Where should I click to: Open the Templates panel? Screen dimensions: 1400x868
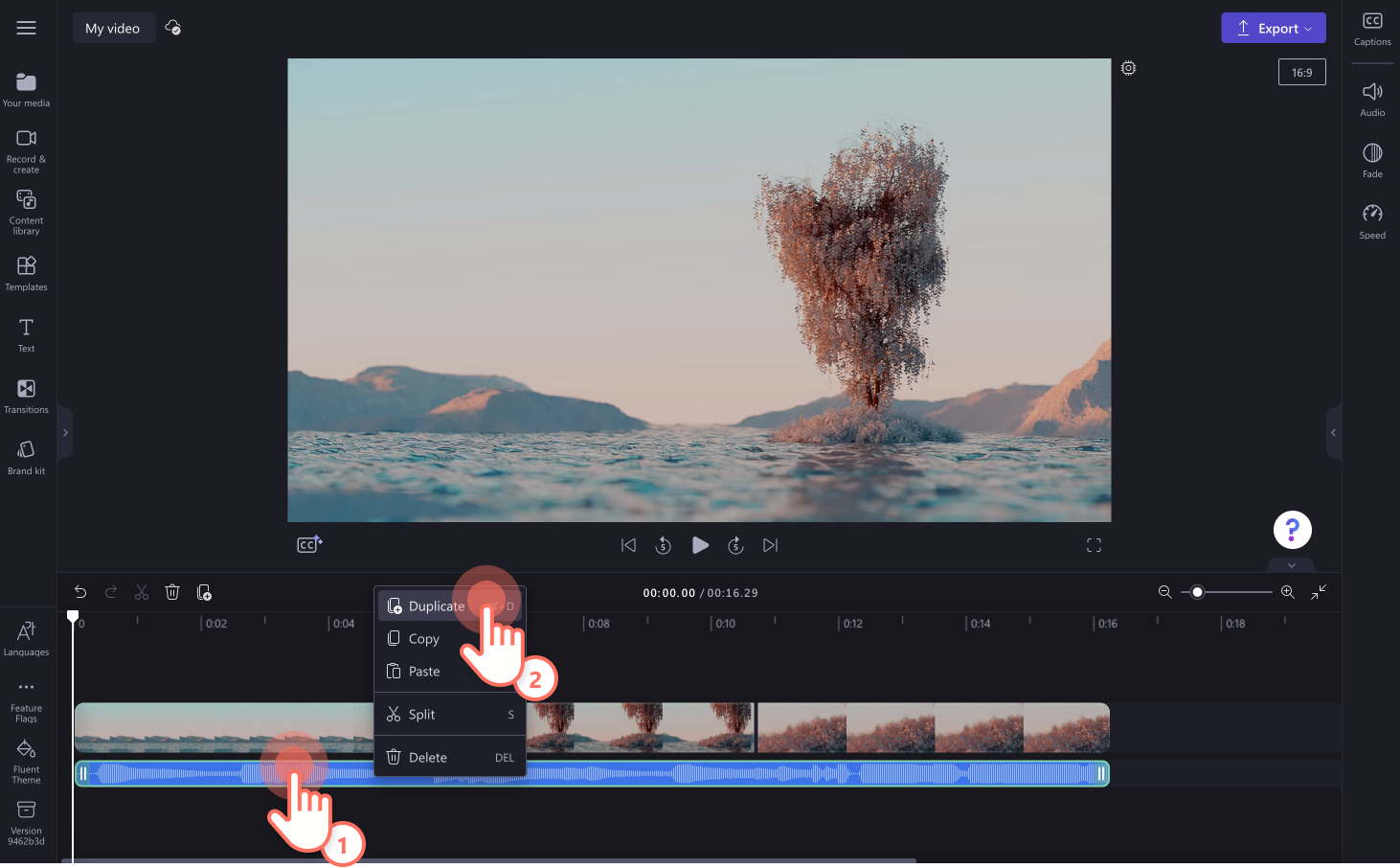tap(26, 273)
